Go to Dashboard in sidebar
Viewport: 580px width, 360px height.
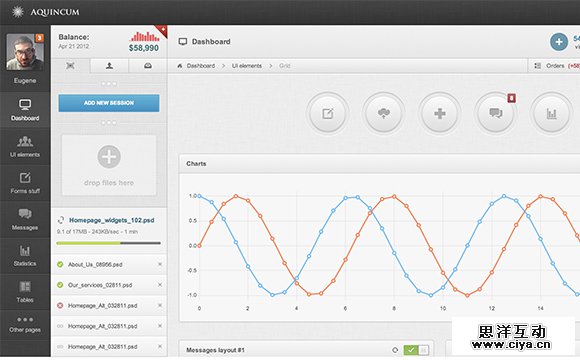coord(25,110)
